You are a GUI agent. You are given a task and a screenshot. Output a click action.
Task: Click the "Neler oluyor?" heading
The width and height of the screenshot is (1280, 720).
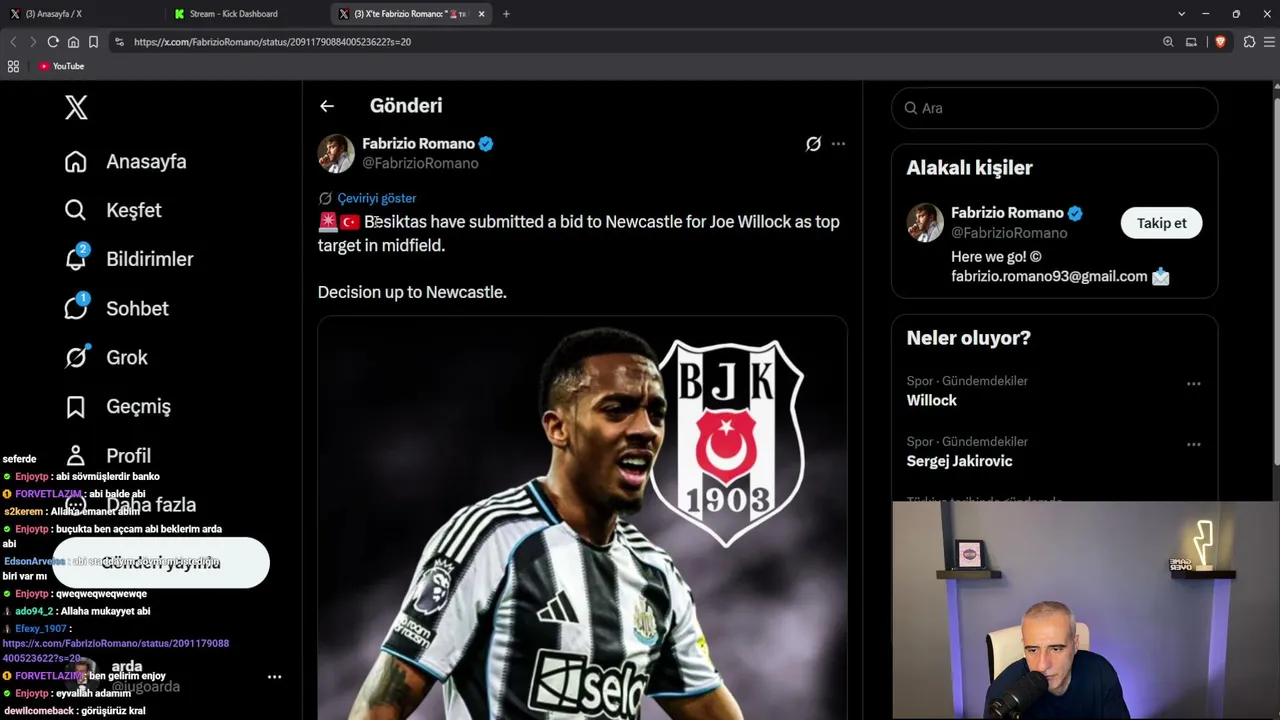click(x=969, y=338)
